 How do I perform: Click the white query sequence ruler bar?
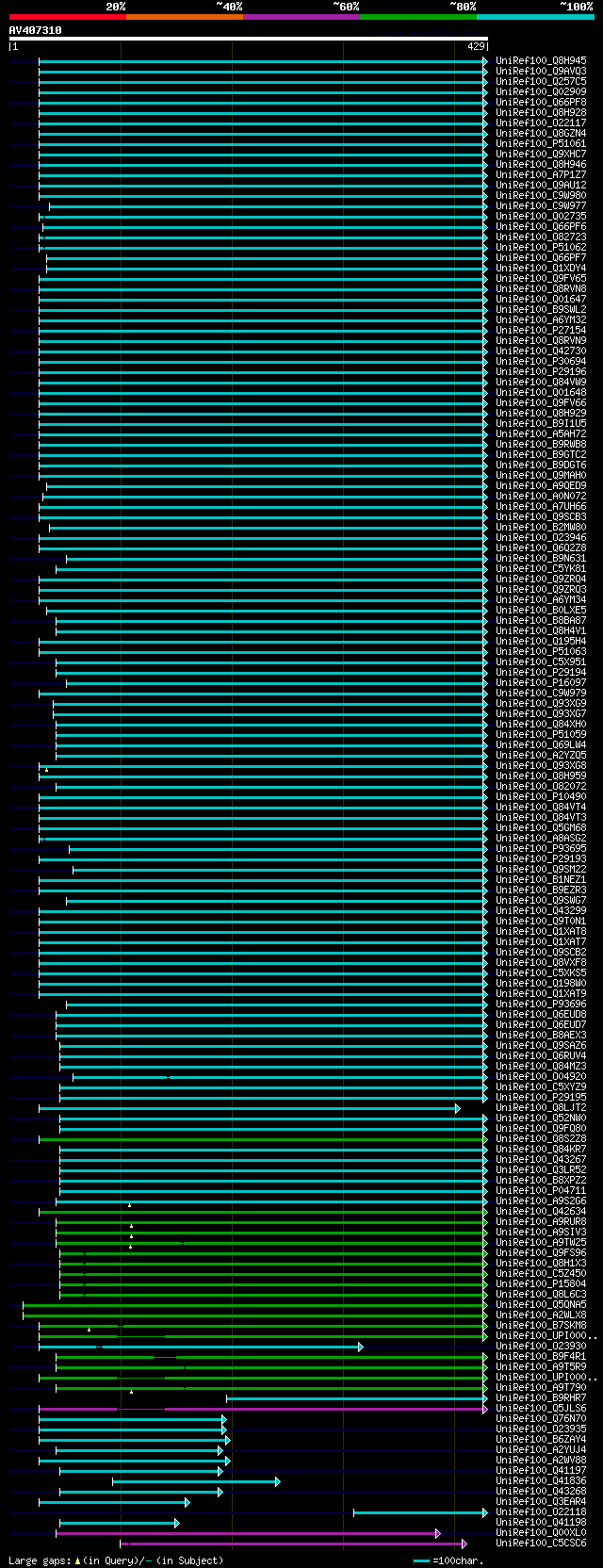(x=248, y=39)
